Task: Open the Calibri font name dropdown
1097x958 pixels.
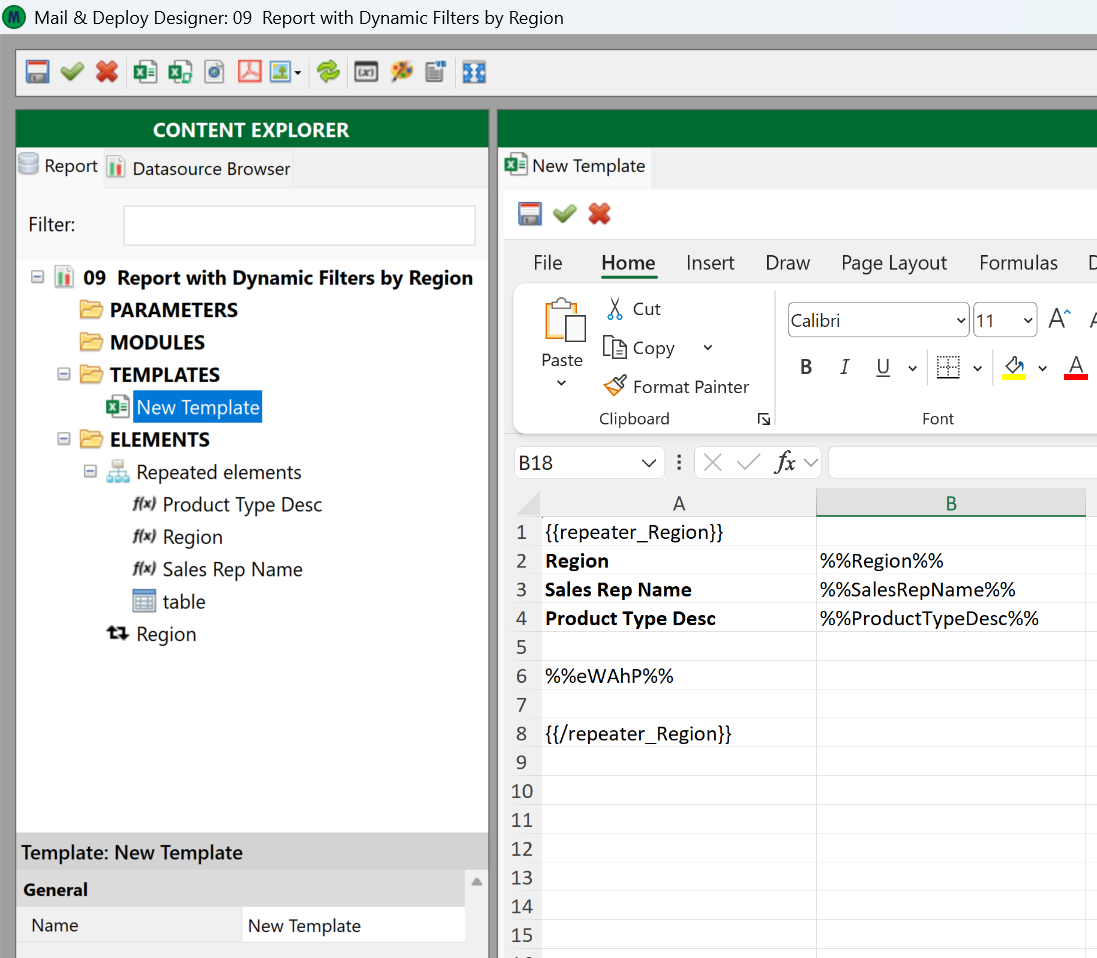Action: point(958,321)
